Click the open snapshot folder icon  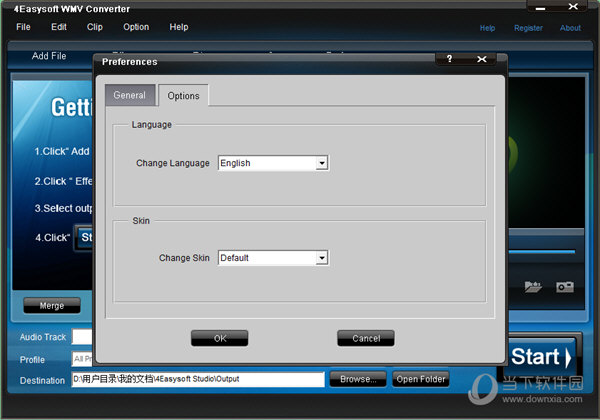(x=533, y=287)
